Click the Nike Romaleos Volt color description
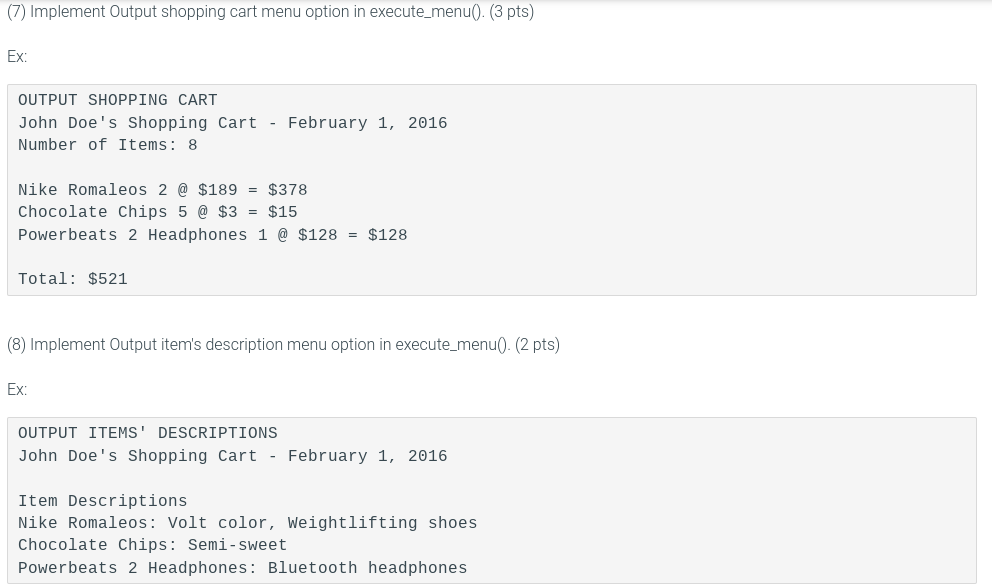 coord(247,522)
